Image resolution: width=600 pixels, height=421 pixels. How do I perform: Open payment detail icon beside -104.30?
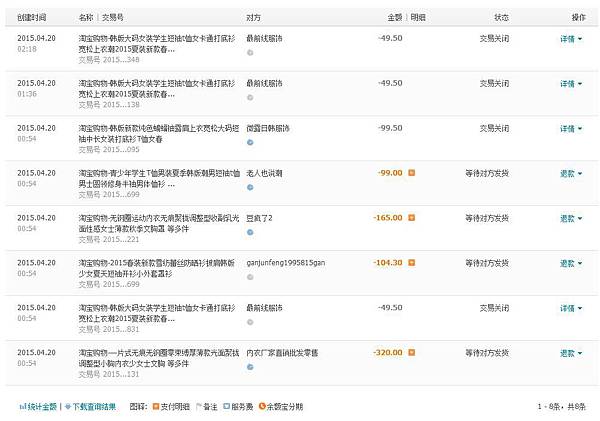click(x=412, y=263)
